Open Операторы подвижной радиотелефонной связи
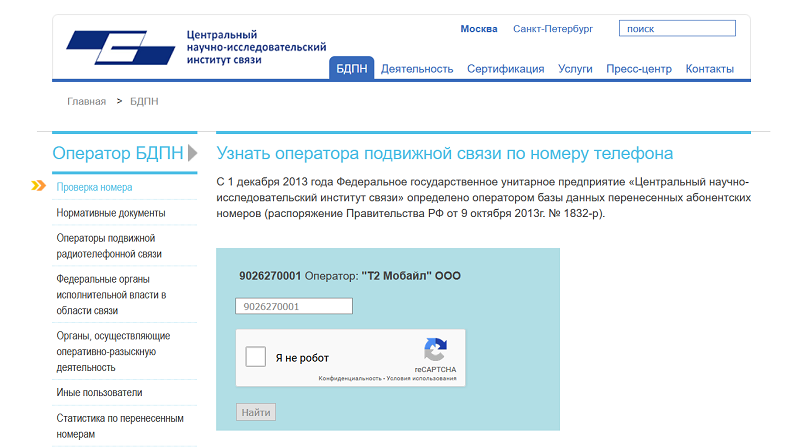The width and height of the screenshot is (785, 447). [x=109, y=246]
